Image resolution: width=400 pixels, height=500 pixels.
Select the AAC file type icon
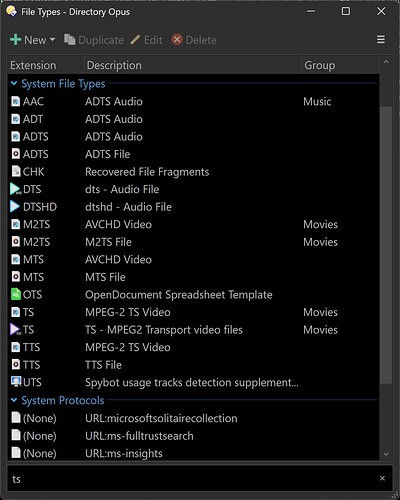point(16,101)
